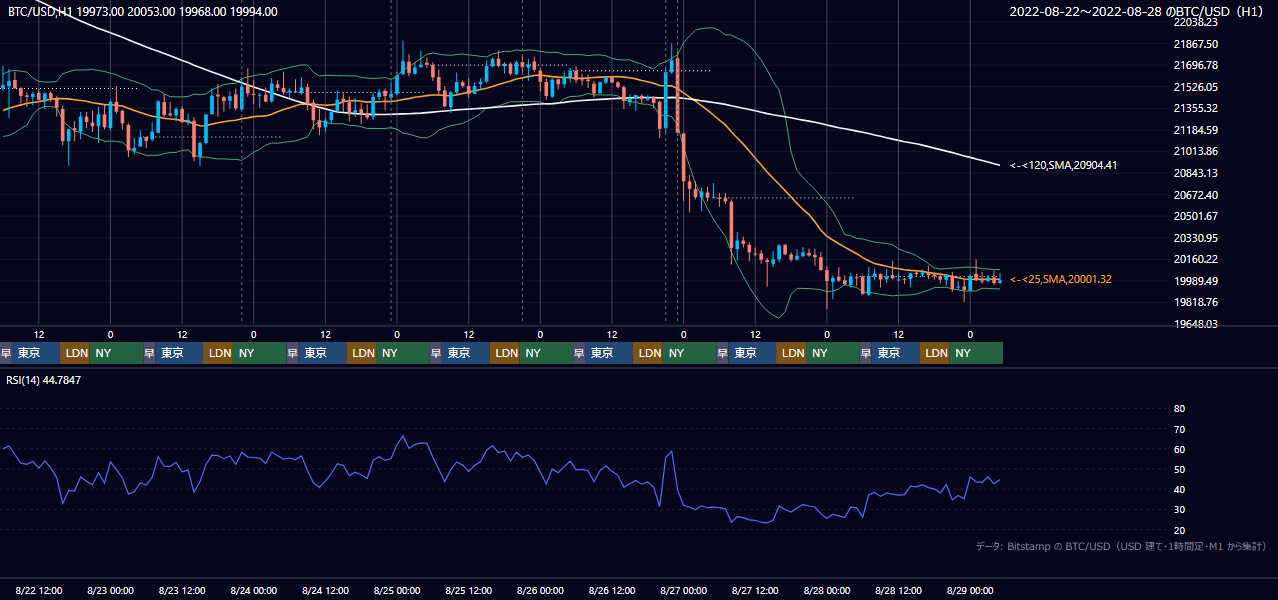Select the 8/29 00:00 time label

pyautogui.click(x=970, y=590)
